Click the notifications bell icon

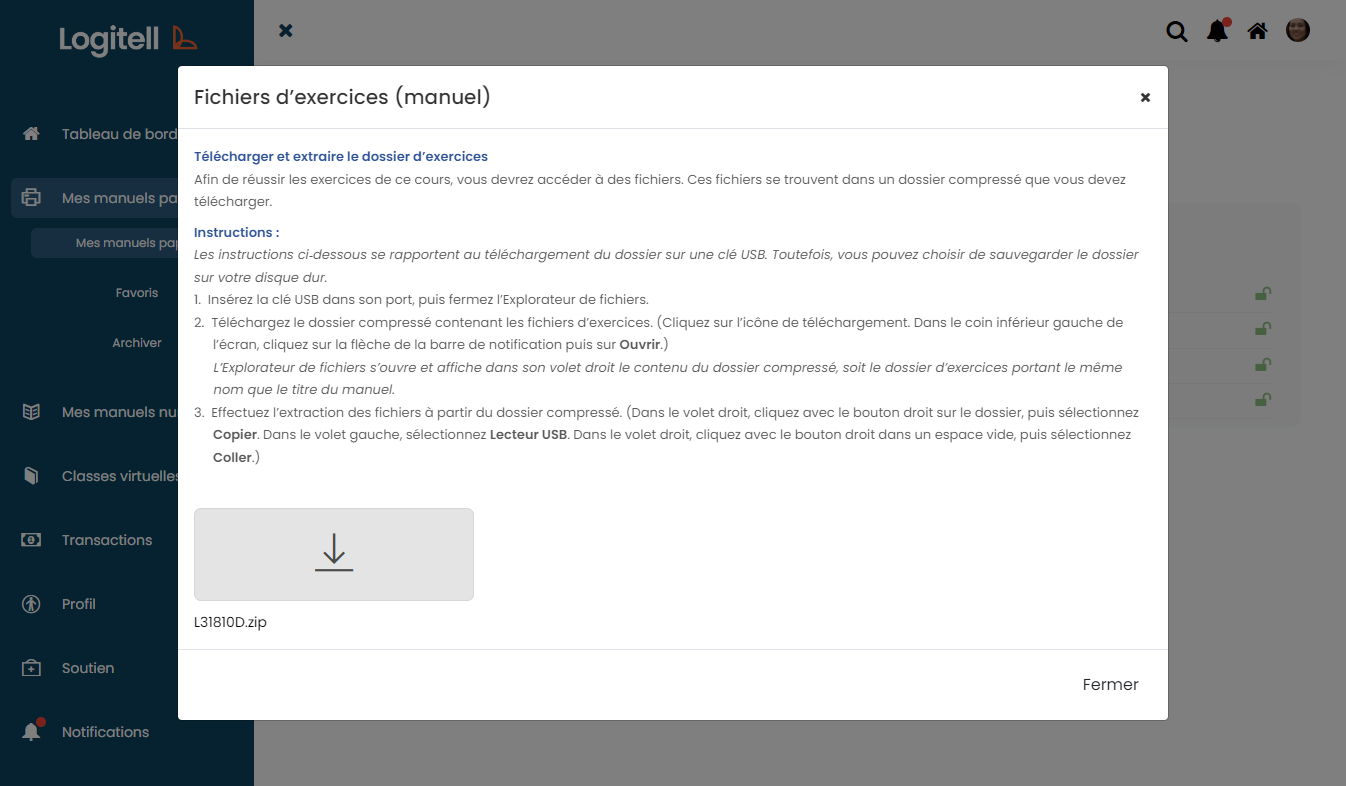1217,31
